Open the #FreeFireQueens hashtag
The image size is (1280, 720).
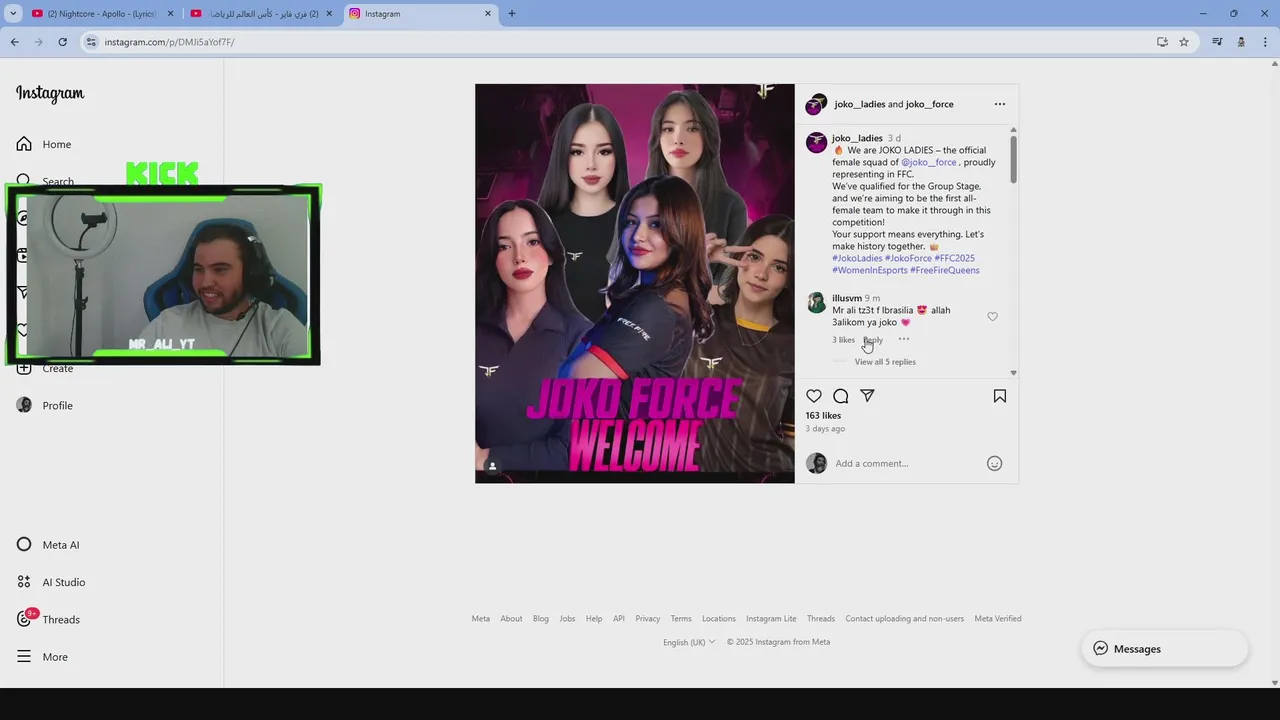[945, 270]
